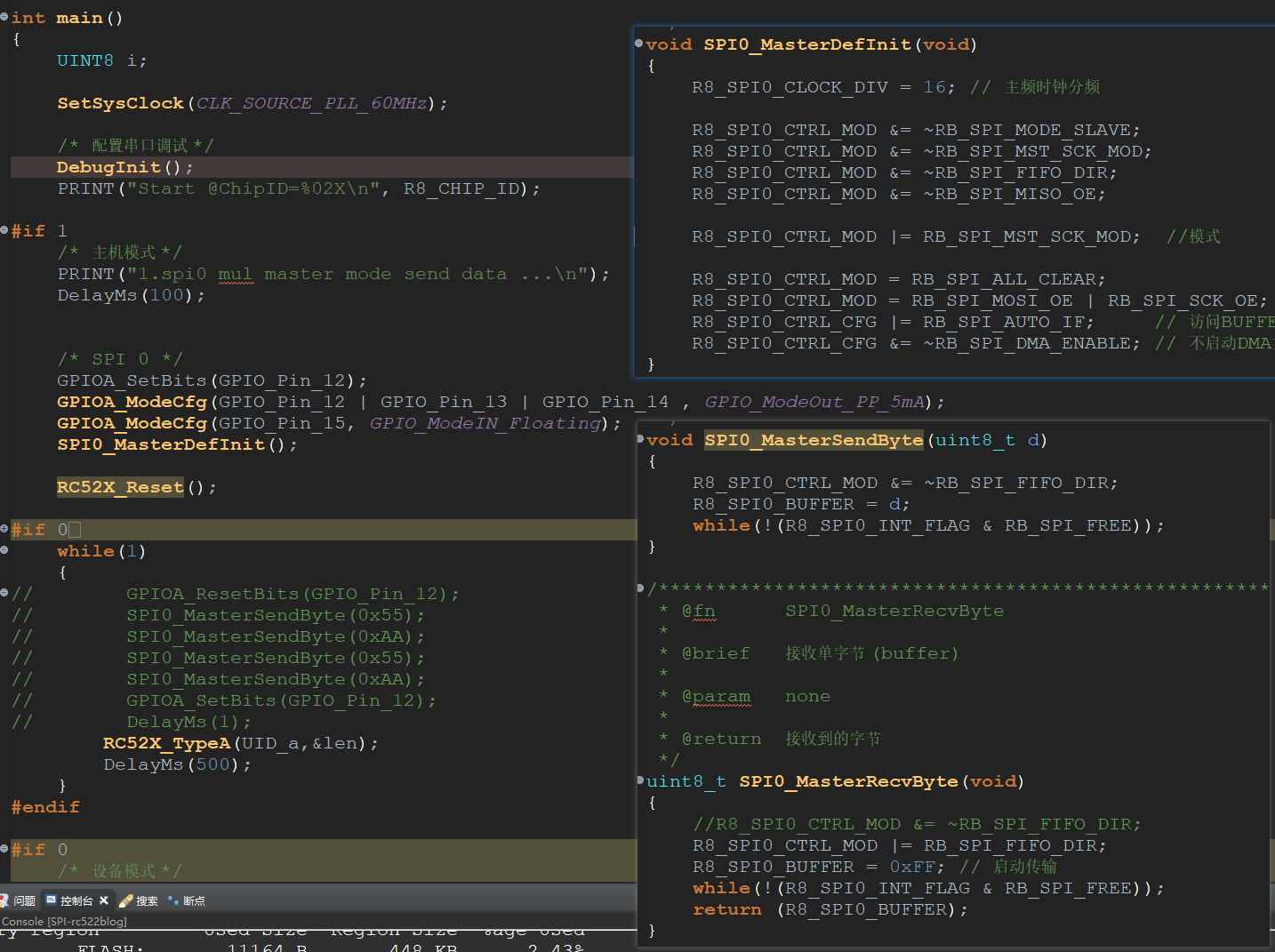
Task: Collapse the int main() function fold marker
Action: (4, 18)
